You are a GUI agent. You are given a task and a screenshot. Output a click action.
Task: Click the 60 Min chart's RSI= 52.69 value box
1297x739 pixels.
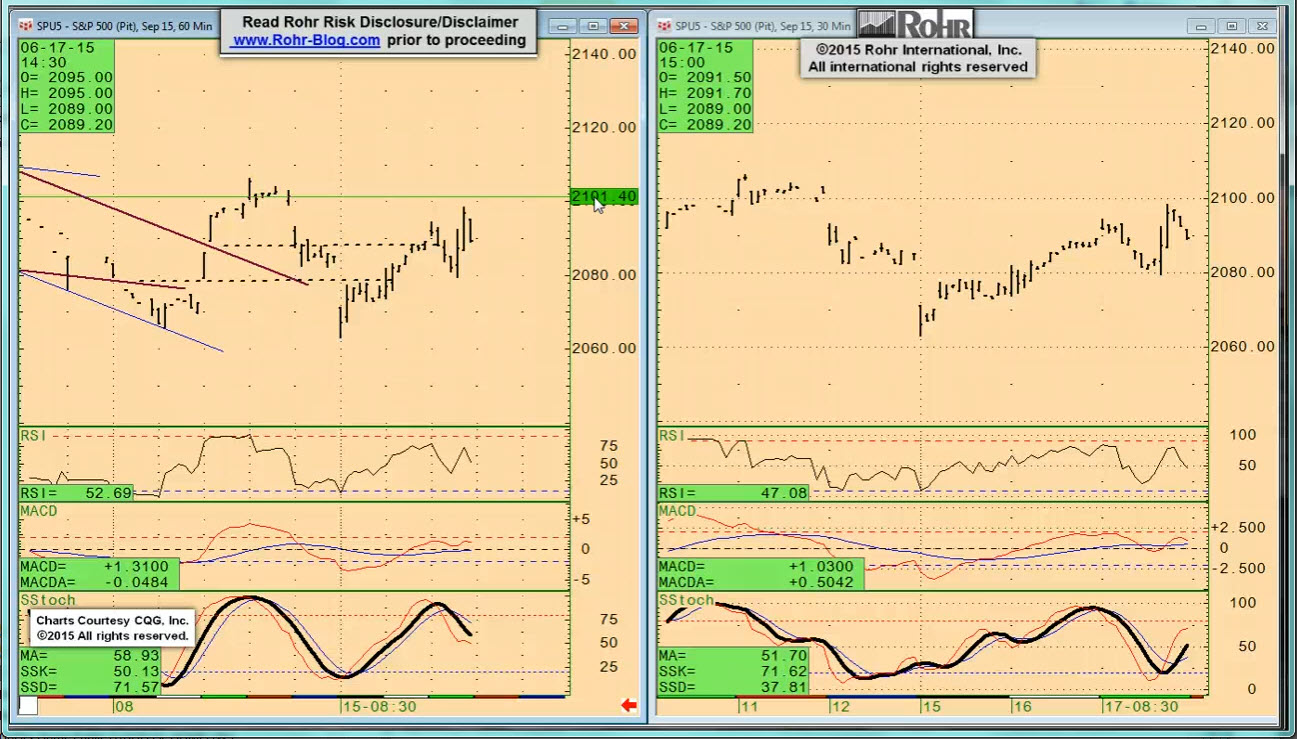coord(76,493)
